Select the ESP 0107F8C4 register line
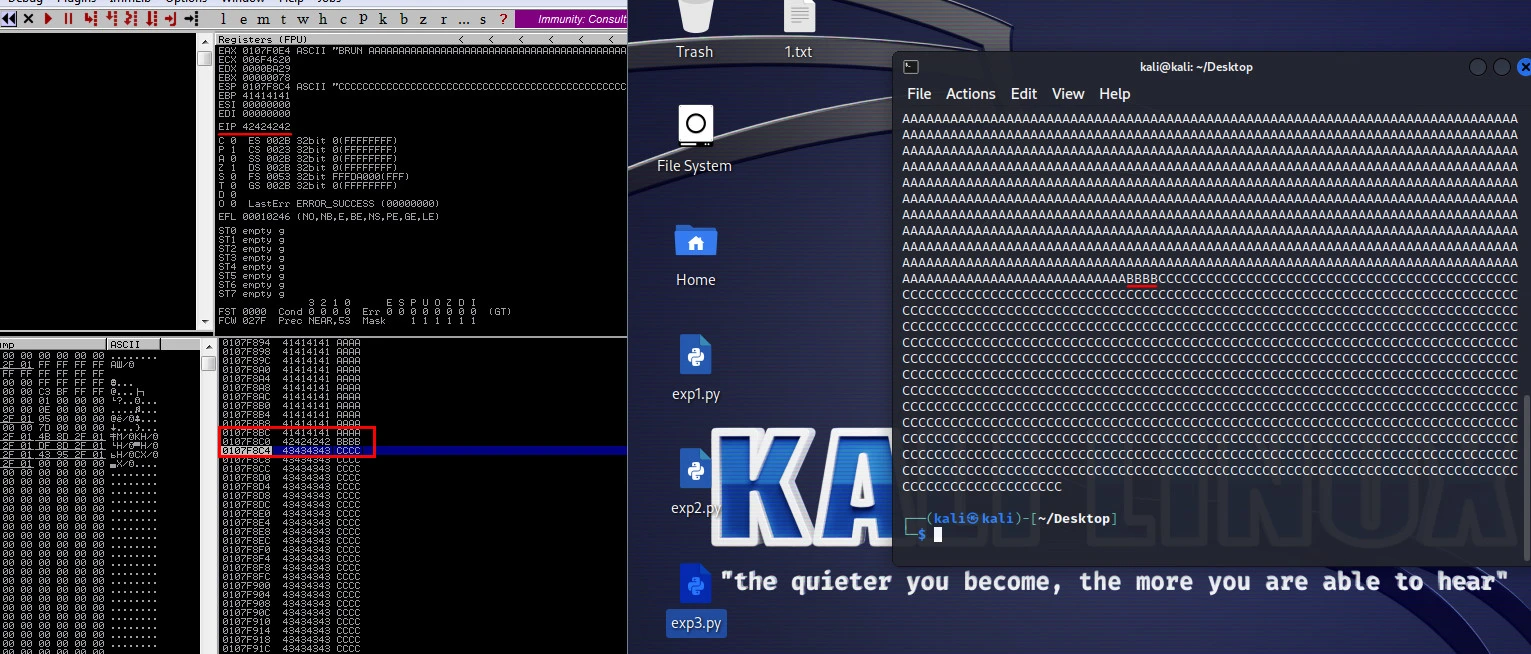 [x=422, y=86]
